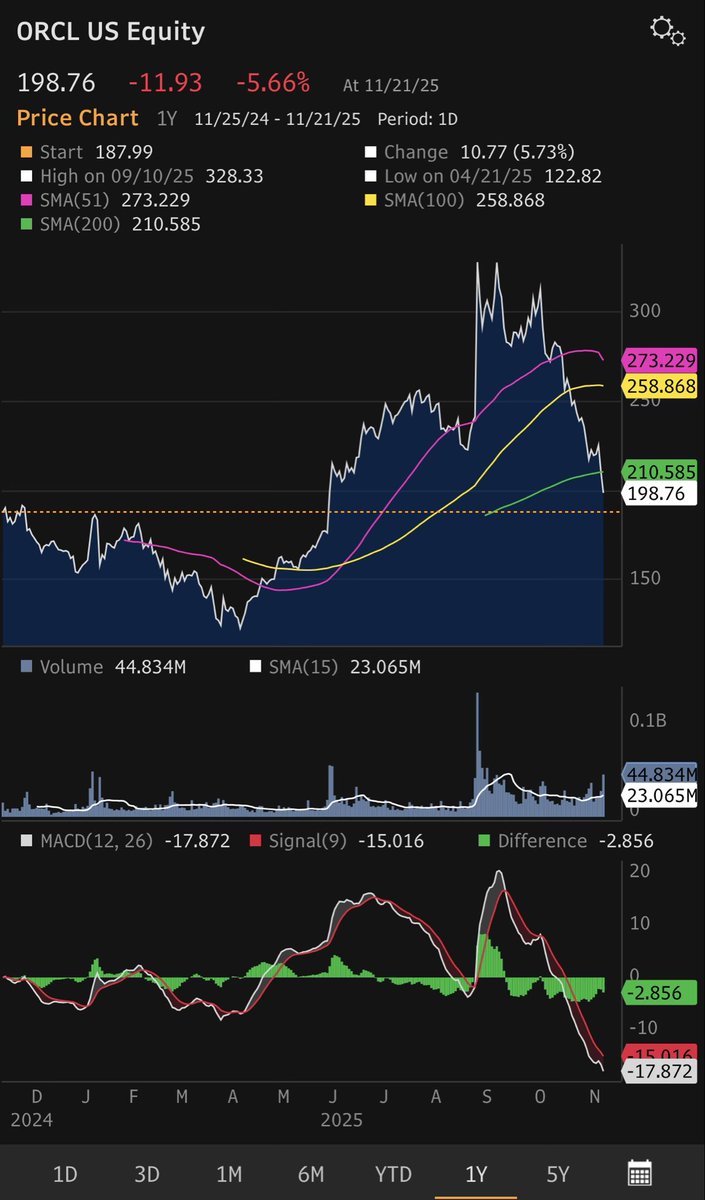Click the green SMA(200) legend swatch
This screenshot has height=1200, width=705.
(x=25, y=225)
